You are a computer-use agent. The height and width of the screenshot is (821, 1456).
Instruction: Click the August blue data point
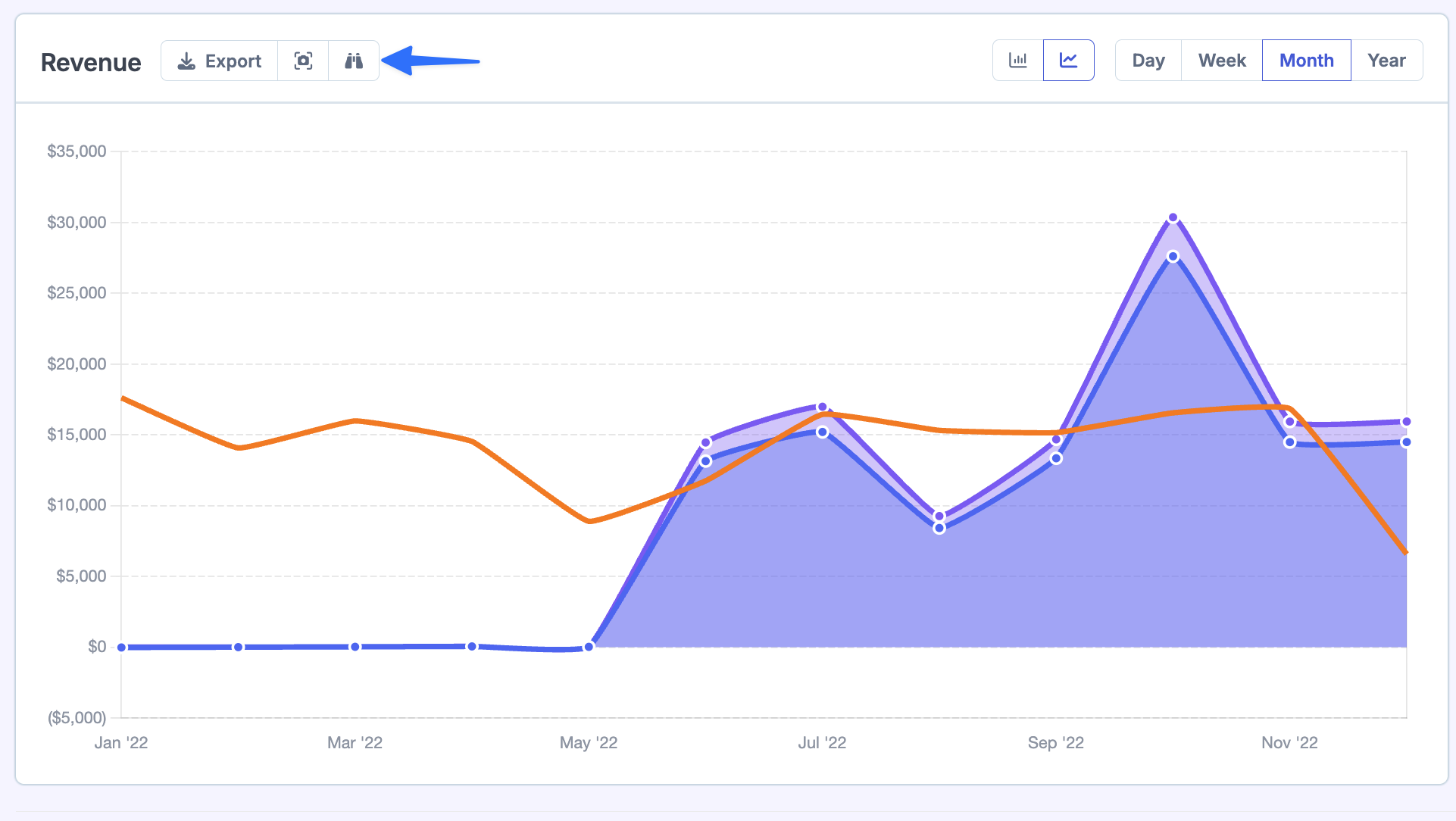point(939,528)
